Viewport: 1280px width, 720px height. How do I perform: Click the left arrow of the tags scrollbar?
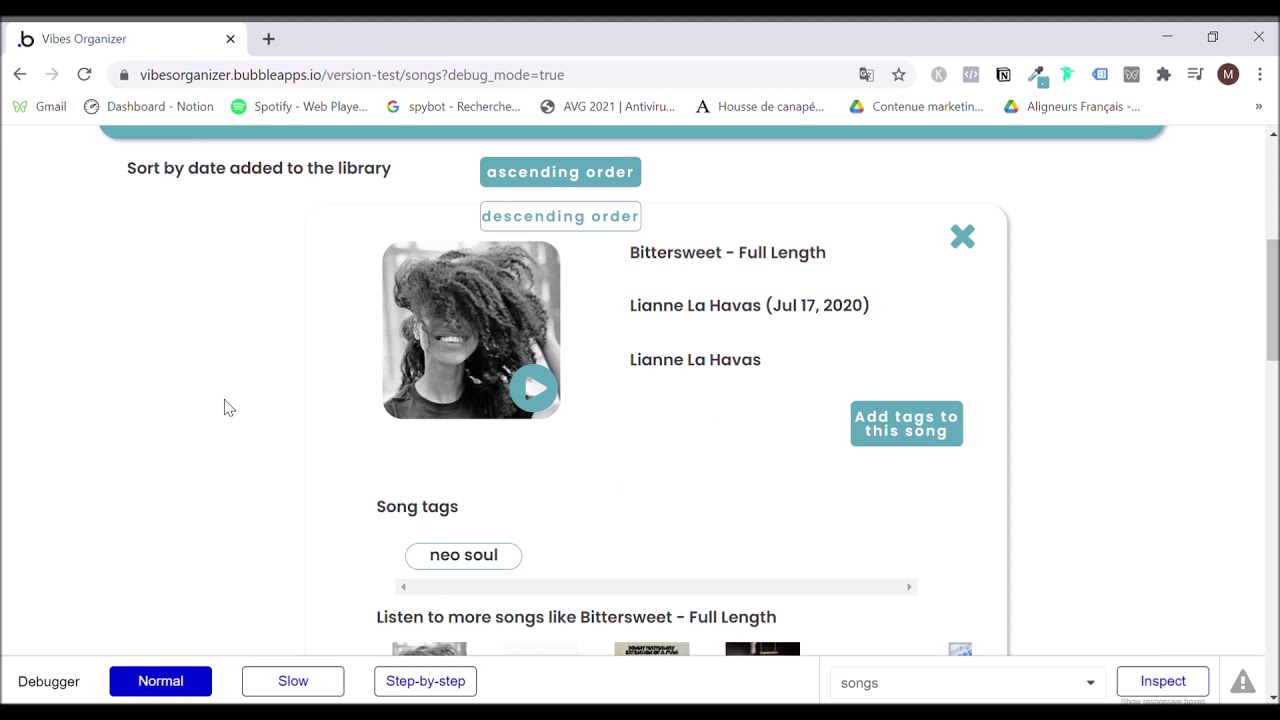[x=403, y=587]
